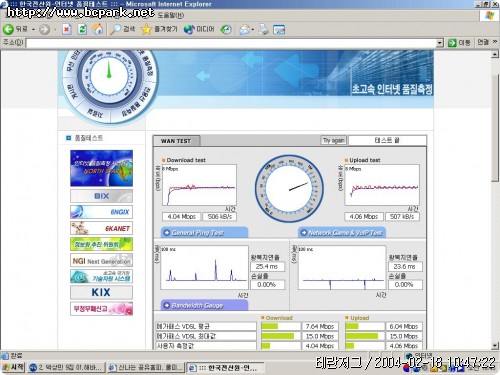Switch to the third taskbar IE window
Image resolution: width=500 pixels, height=375 pixels.
coord(225,368)
